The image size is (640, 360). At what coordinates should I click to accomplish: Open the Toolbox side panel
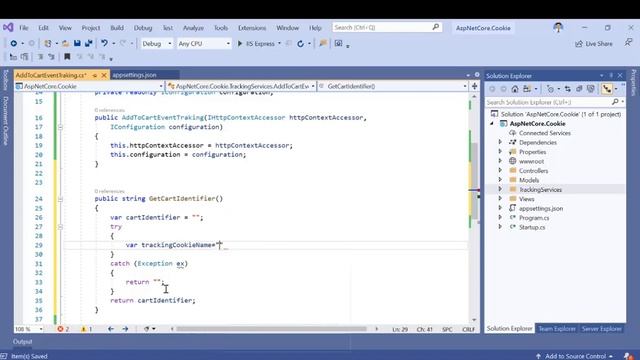[5, 80]
